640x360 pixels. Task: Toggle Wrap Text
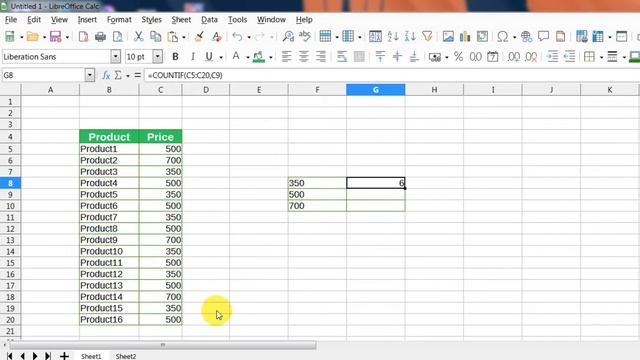click(342, 57)
